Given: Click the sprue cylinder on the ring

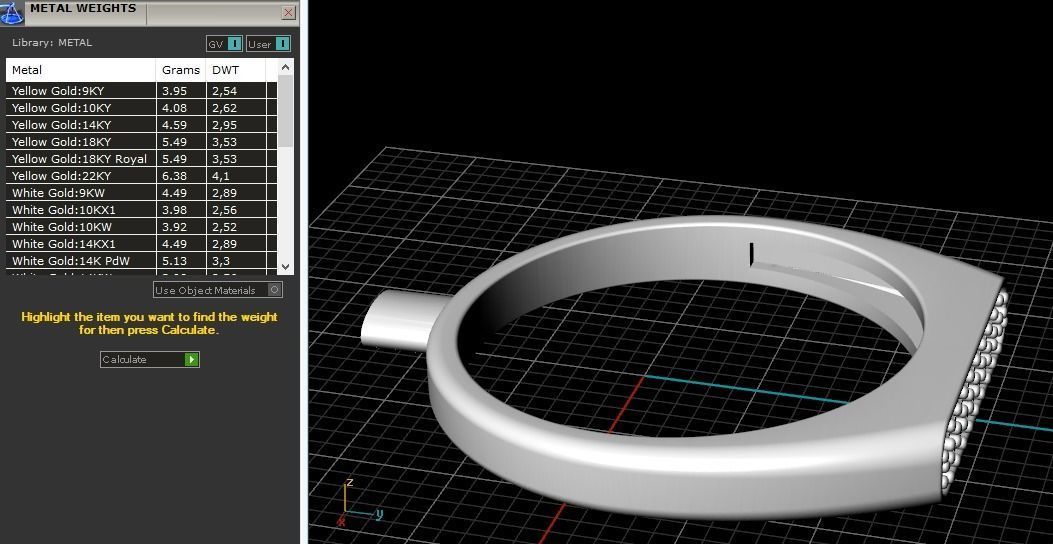Looking at the screenshot, I should click(x=401, y=321).
